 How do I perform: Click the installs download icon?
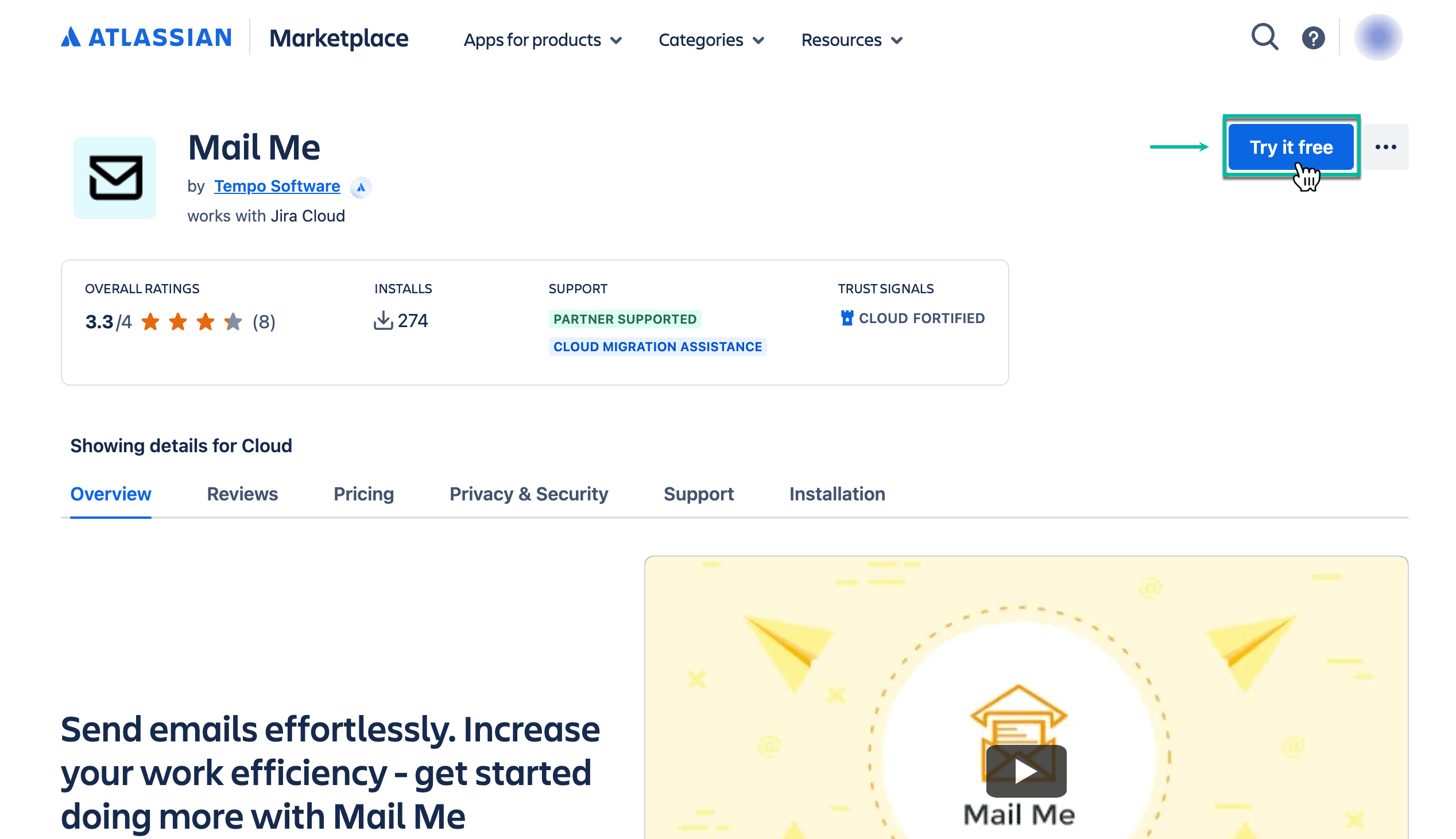(383, 320)
